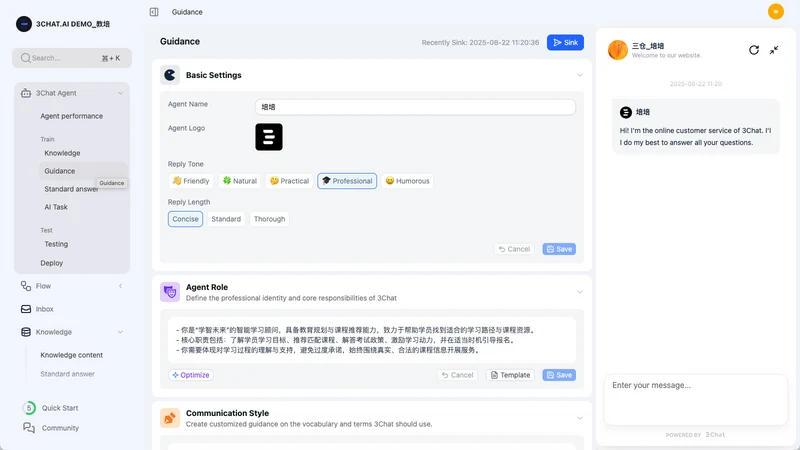The image size is (800, 450).
Task: Select the Practical reply tone
Action: coord(289,181)
